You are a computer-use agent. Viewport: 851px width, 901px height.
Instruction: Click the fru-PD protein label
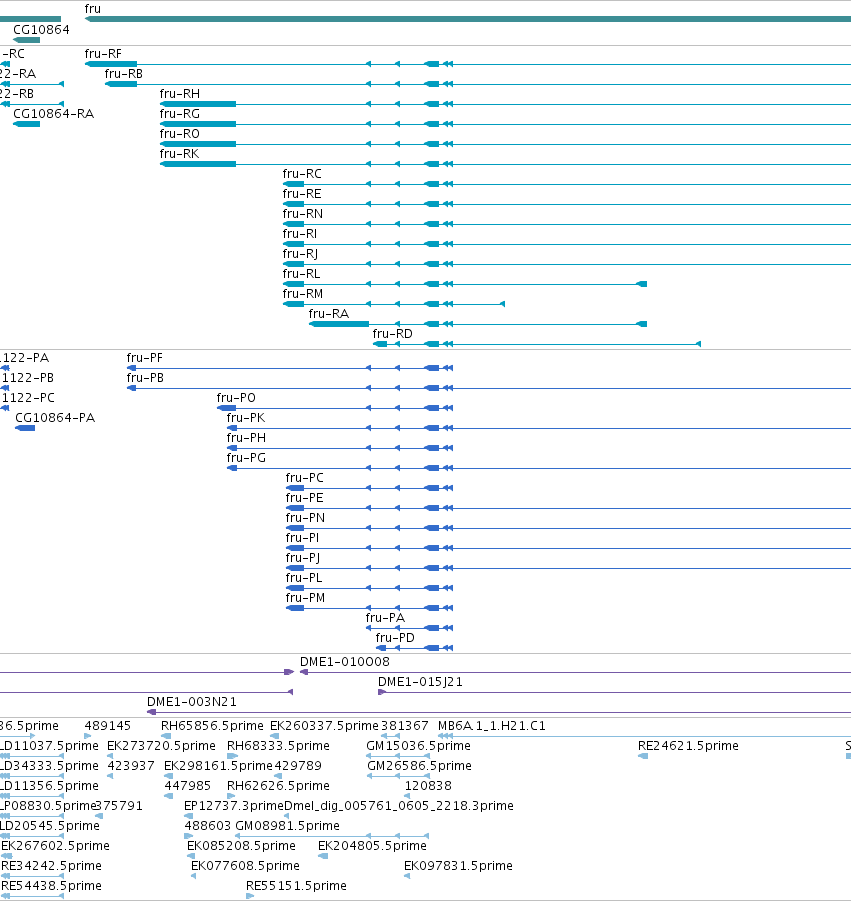[395, 638]
